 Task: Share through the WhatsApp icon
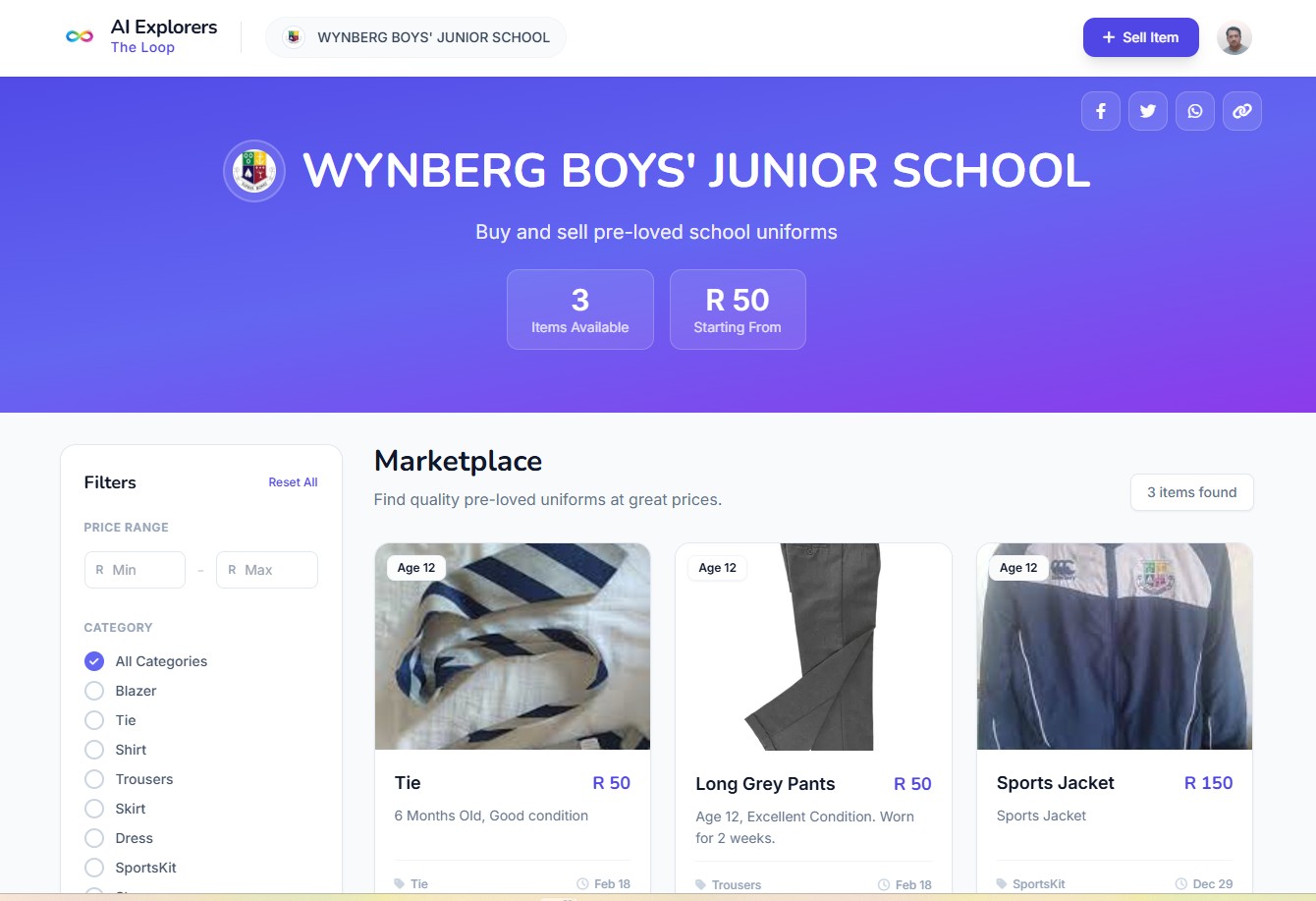1195,111
